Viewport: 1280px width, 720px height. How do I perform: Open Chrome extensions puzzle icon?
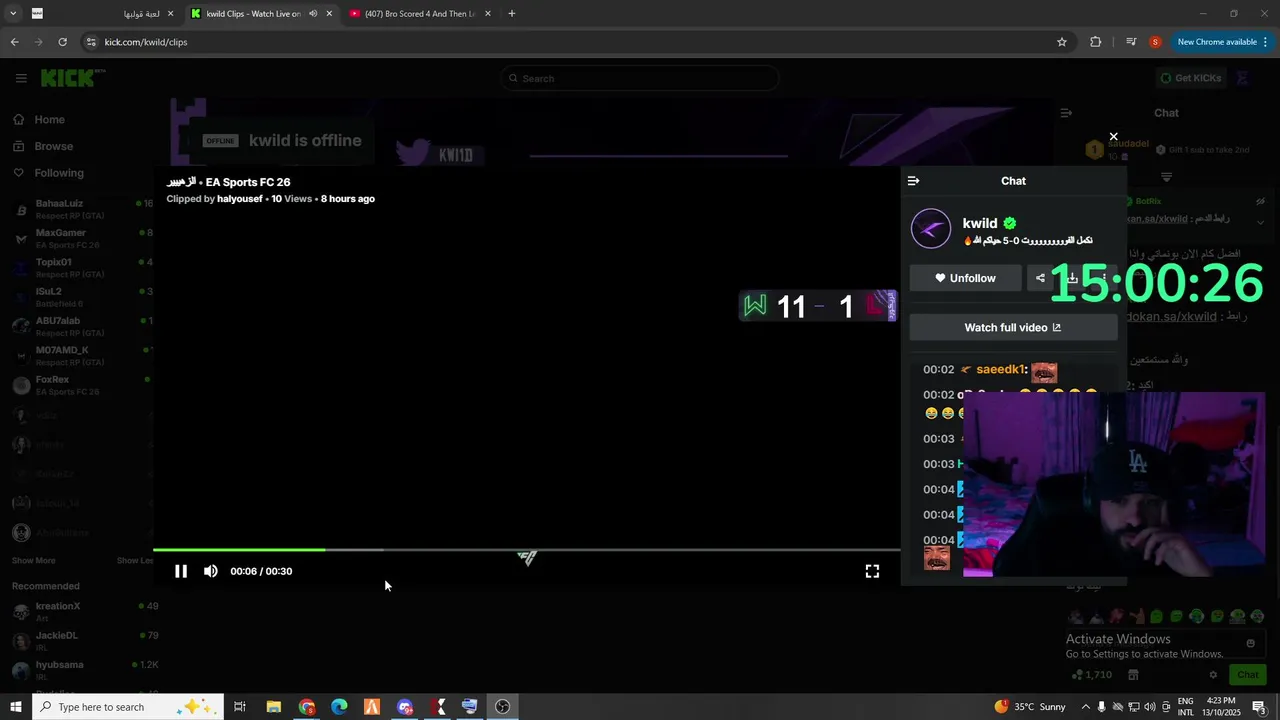pos(1096,42)
